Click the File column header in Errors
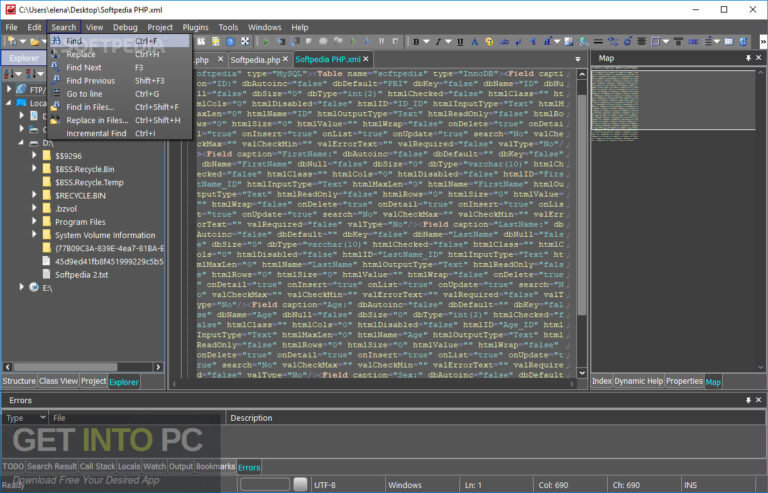 136,418
